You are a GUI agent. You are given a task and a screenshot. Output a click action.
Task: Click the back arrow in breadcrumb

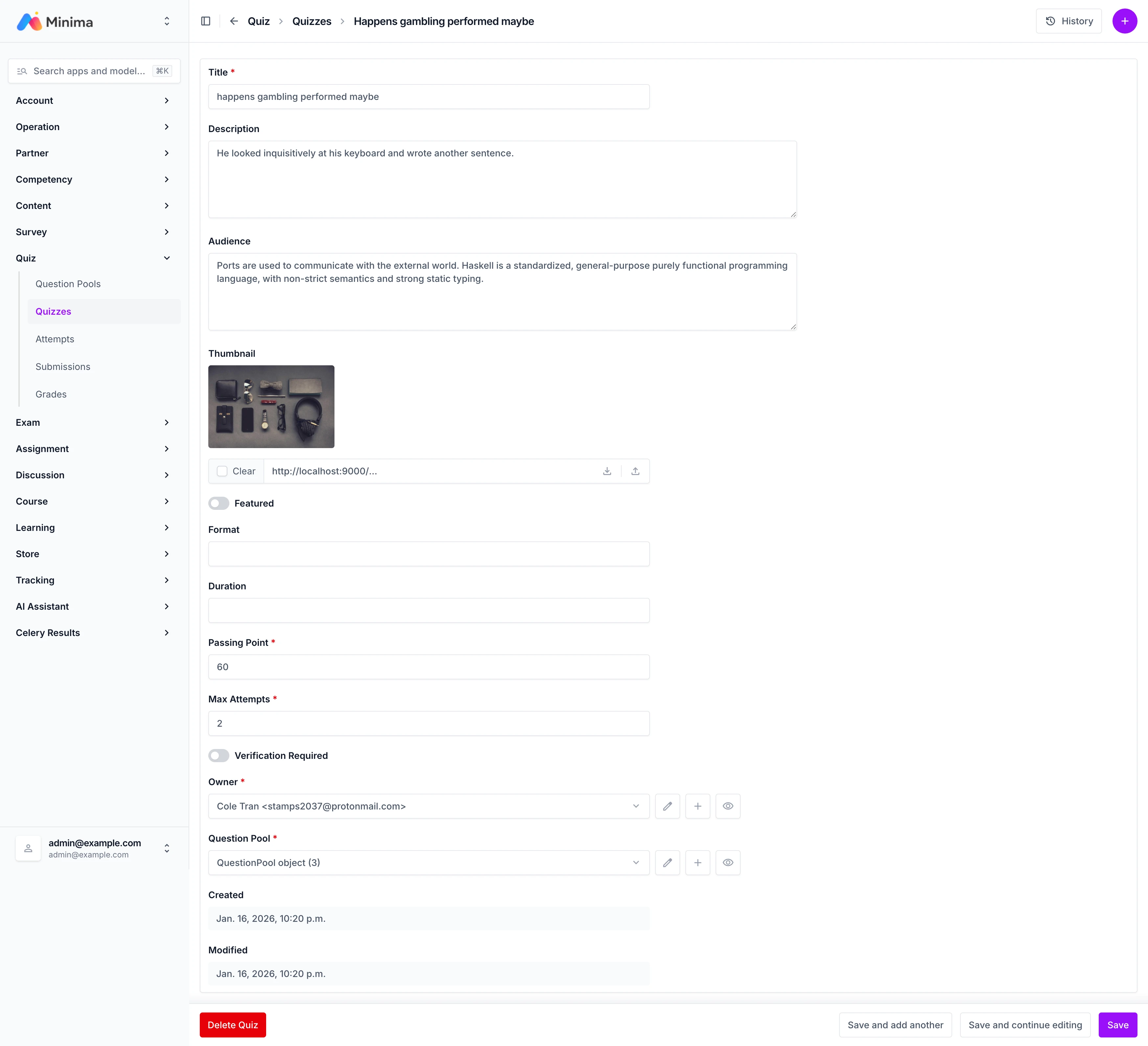pyautogui.click(x=234, y=21)
